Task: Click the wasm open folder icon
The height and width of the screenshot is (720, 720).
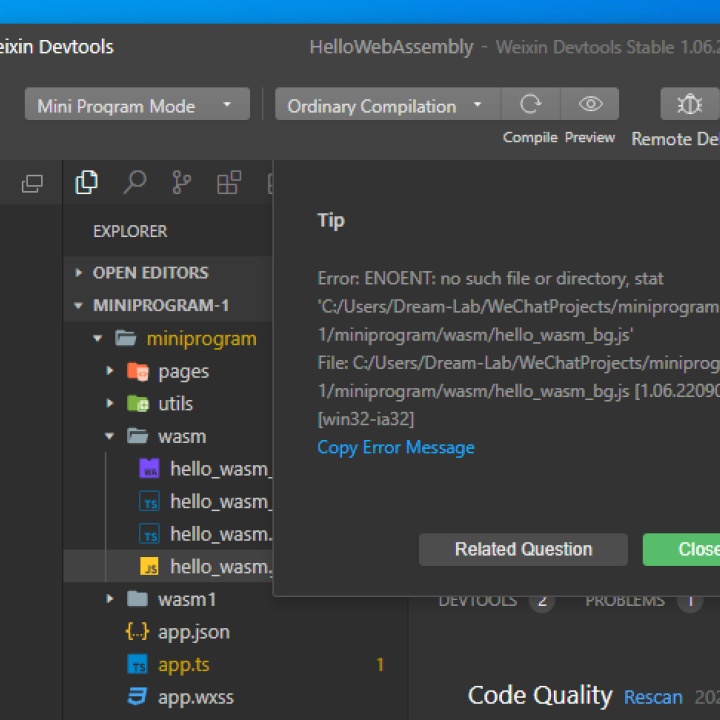Action: coord(137,436)
